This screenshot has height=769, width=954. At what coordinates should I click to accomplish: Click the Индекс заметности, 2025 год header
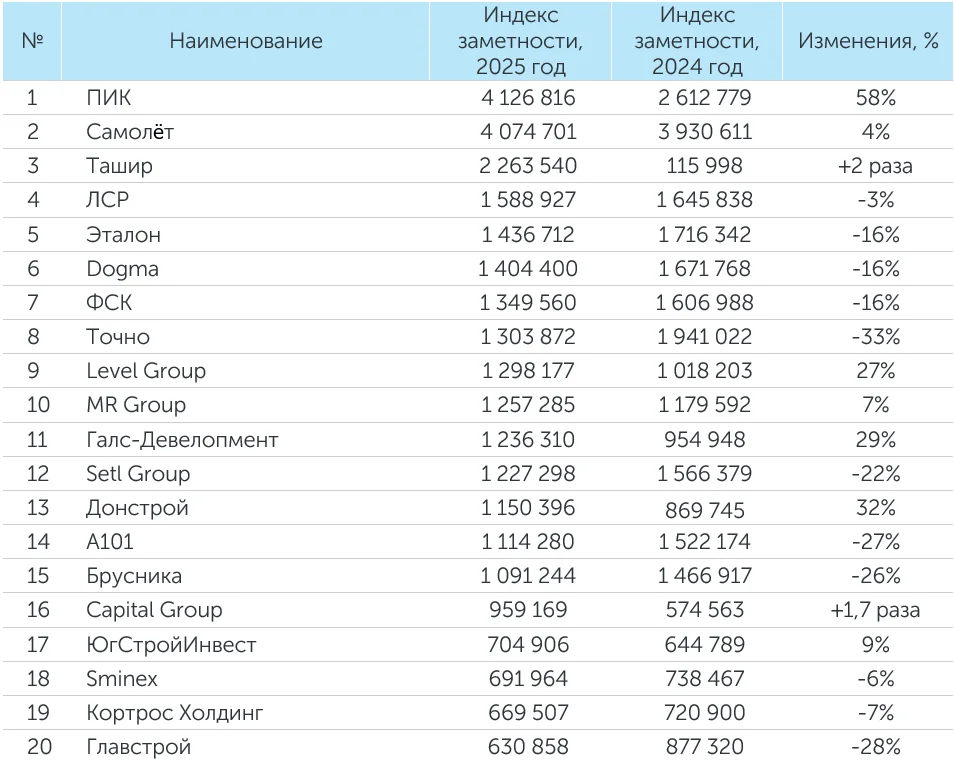pos(520,41)
